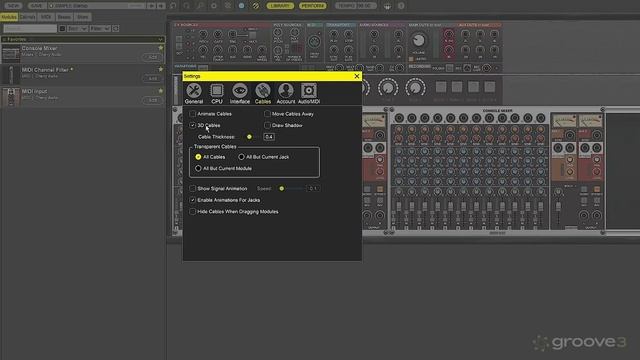
Task: Click the Perform button in toolbar
Action: [x=313, y=6]
